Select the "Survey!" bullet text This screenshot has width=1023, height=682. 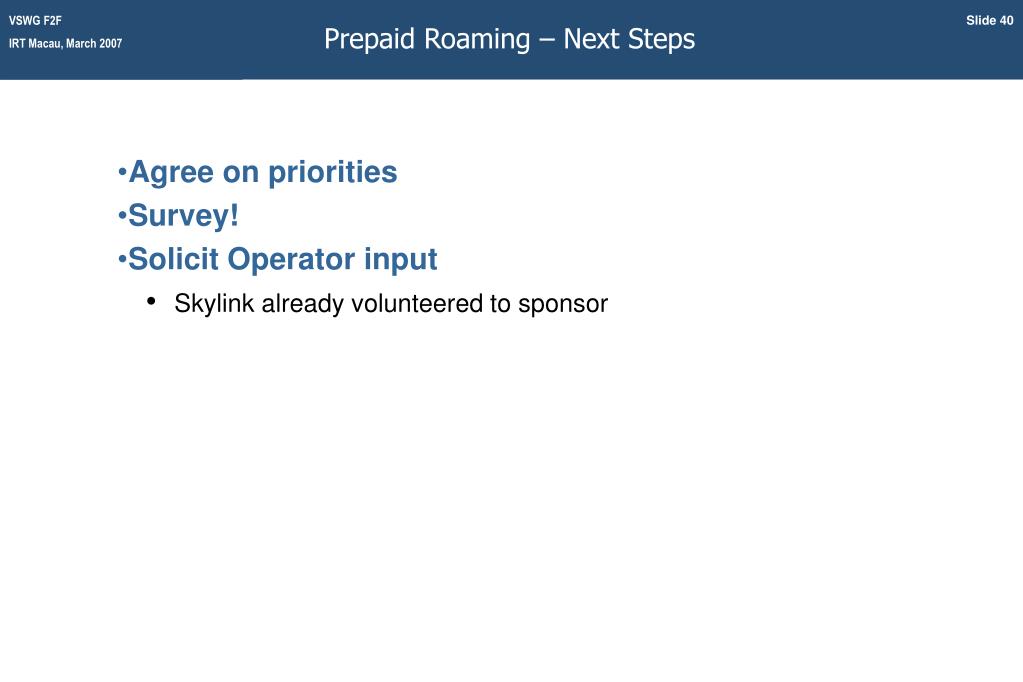(183, 215)
